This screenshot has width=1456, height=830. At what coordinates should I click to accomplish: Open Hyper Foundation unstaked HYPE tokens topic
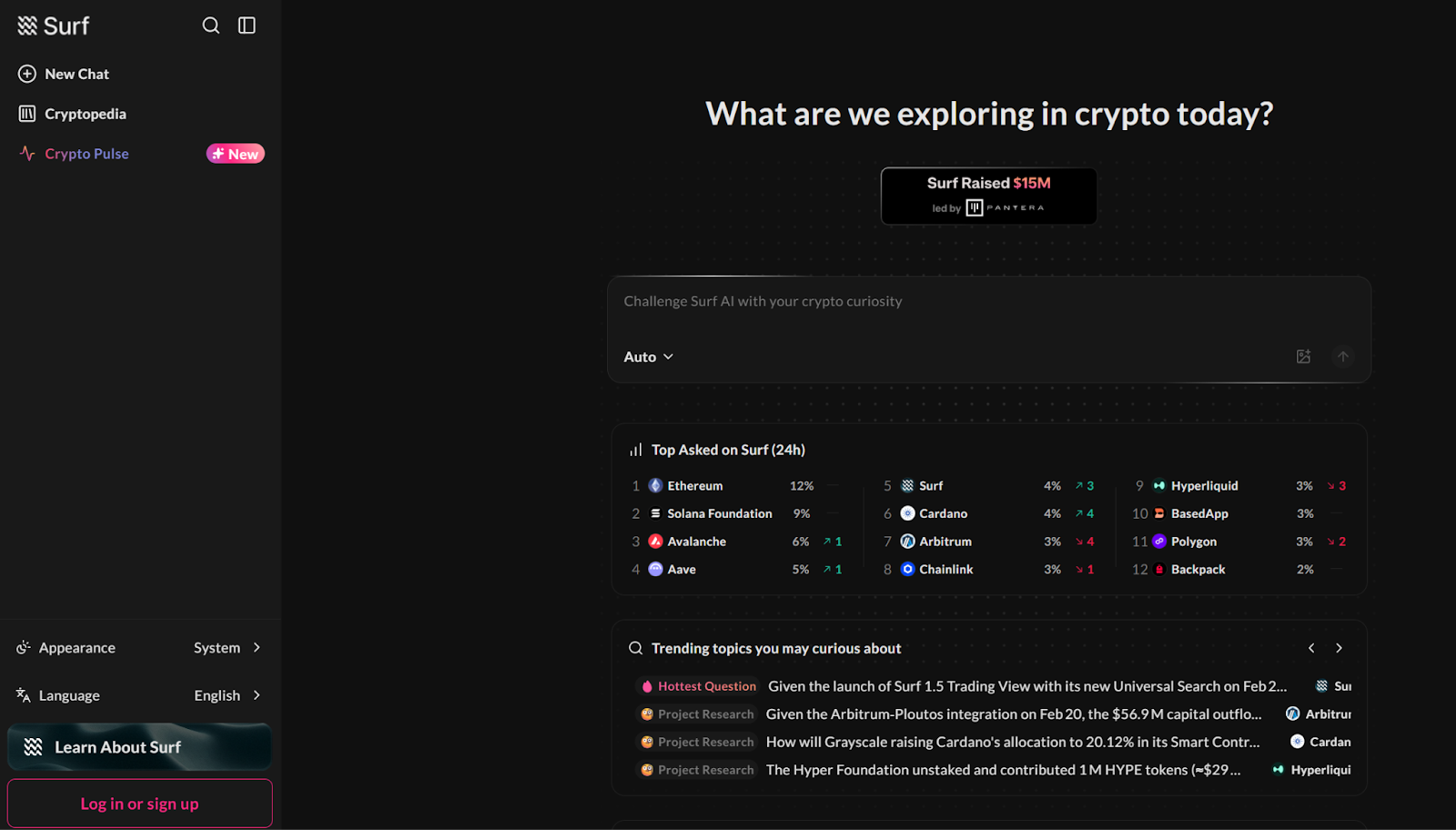1003,770
